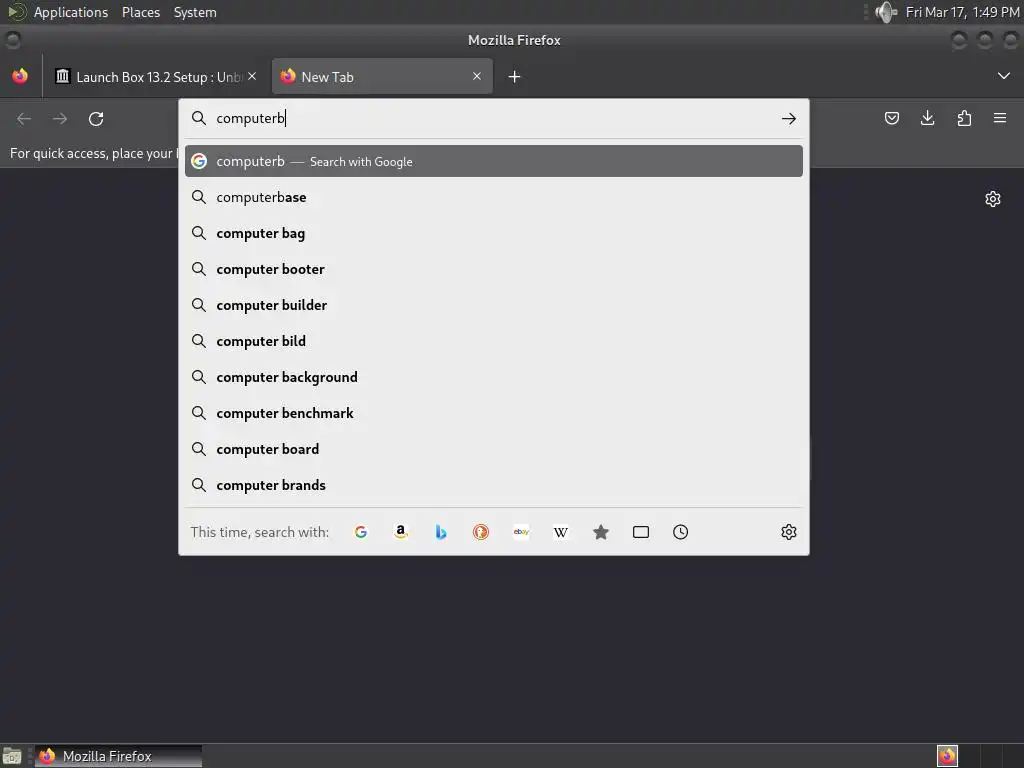This screenshot has width=1024, height=768.
Task: Personalize New Tab gear icon
Action: tap(993, 199)
